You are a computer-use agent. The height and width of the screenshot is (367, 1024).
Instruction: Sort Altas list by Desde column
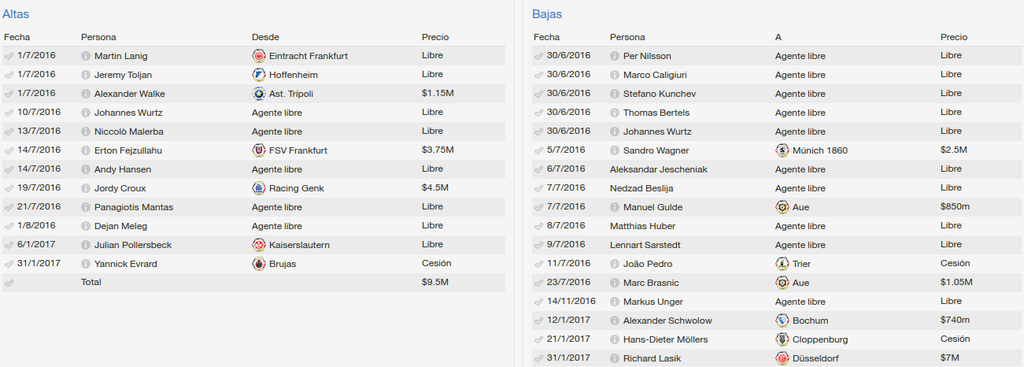point(265,37)
